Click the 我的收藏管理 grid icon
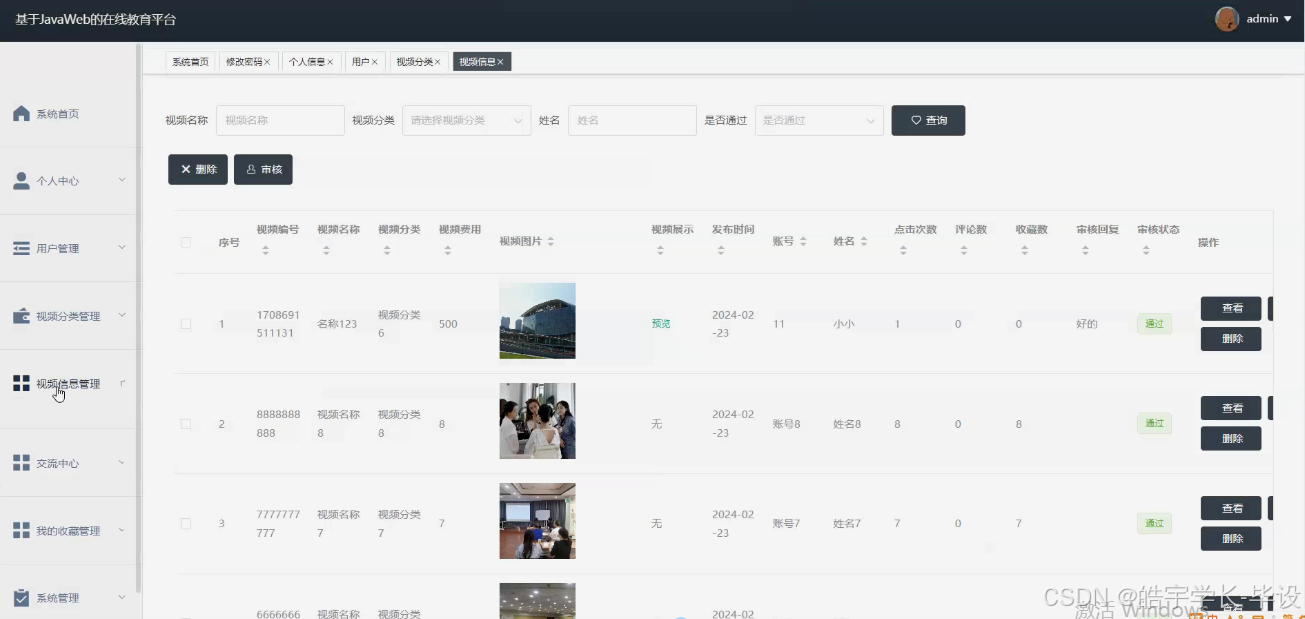The height and width of the screenshot is (619, 1305). 21,530
